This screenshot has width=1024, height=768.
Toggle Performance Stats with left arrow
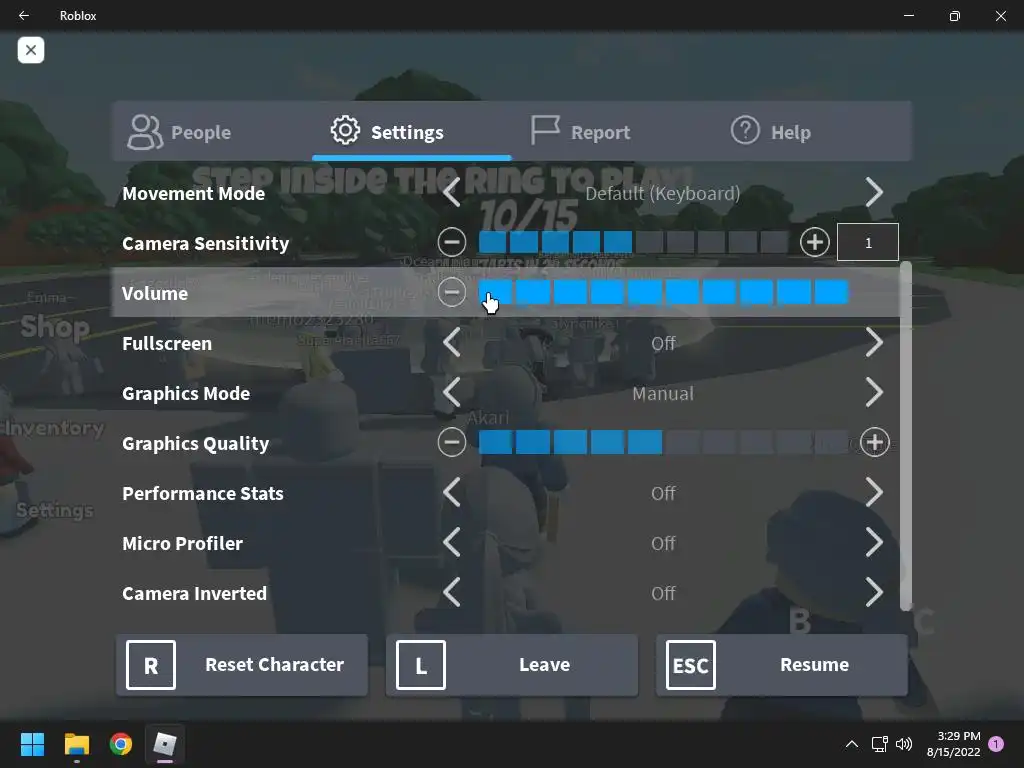(452, 492)
